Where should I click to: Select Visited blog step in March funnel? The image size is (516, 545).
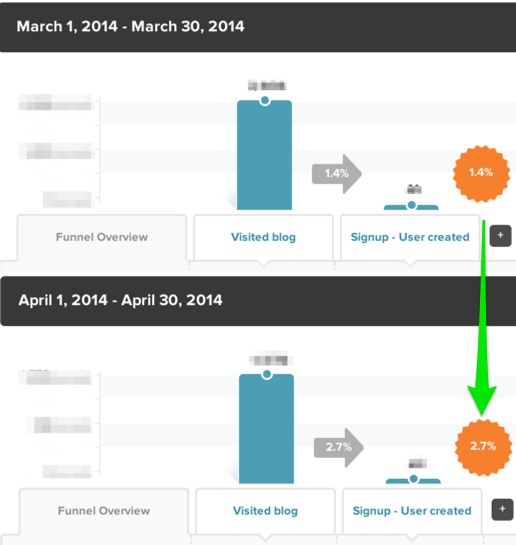pos(263,237)
